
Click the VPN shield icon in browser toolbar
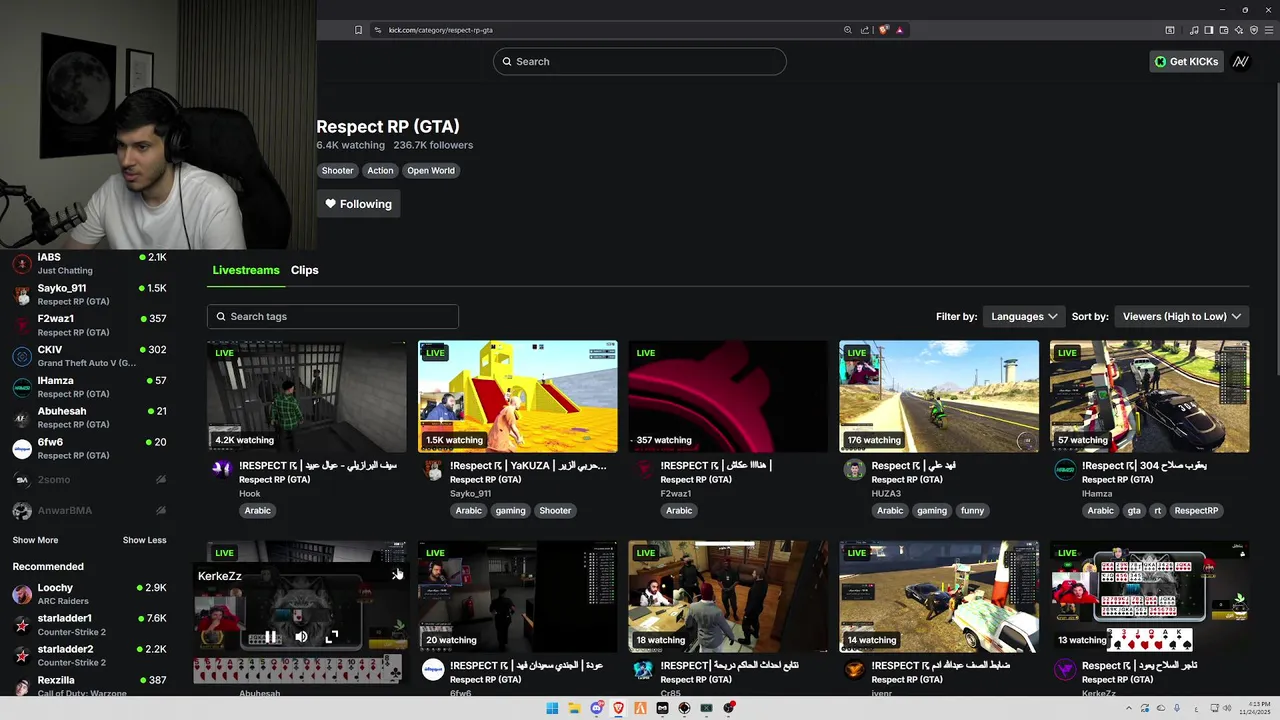click(x=1254, y=30)
